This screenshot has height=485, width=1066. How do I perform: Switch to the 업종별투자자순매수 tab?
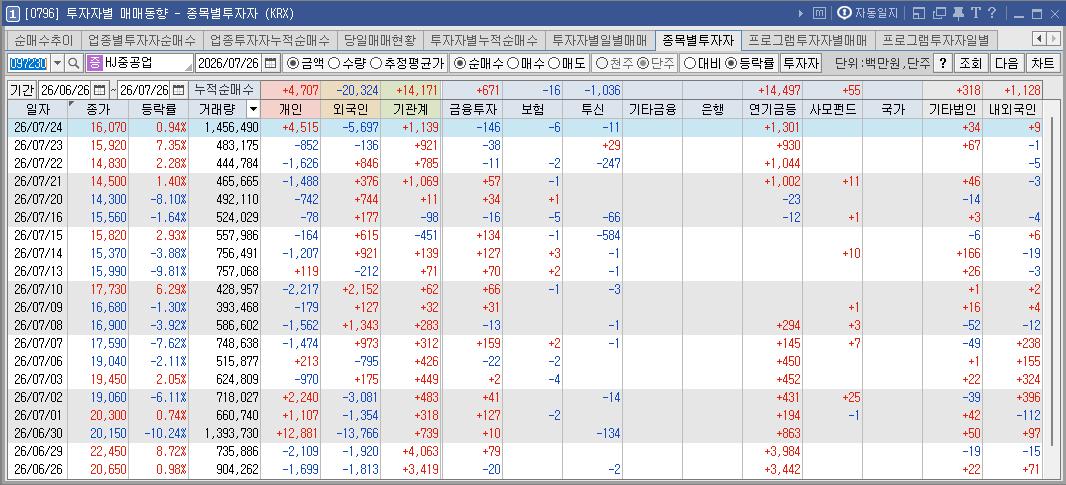tap(142, 40)
